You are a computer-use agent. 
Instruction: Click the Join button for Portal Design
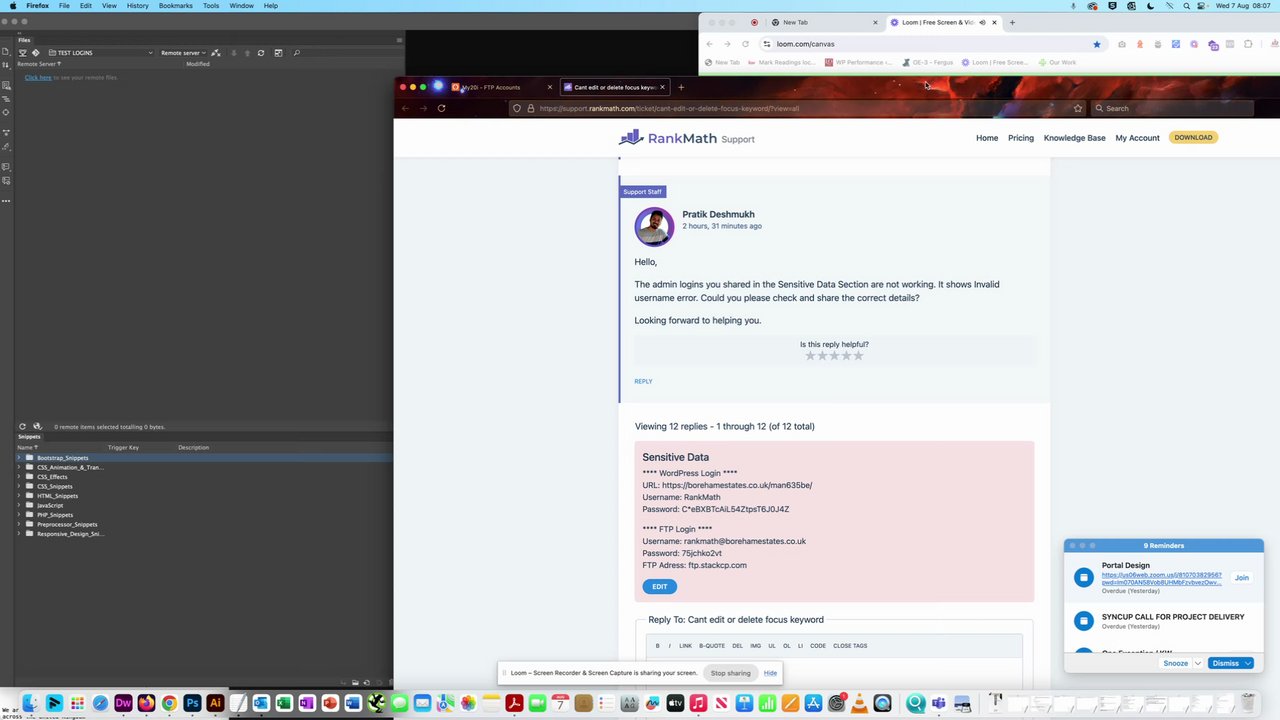pos(1241,578)
